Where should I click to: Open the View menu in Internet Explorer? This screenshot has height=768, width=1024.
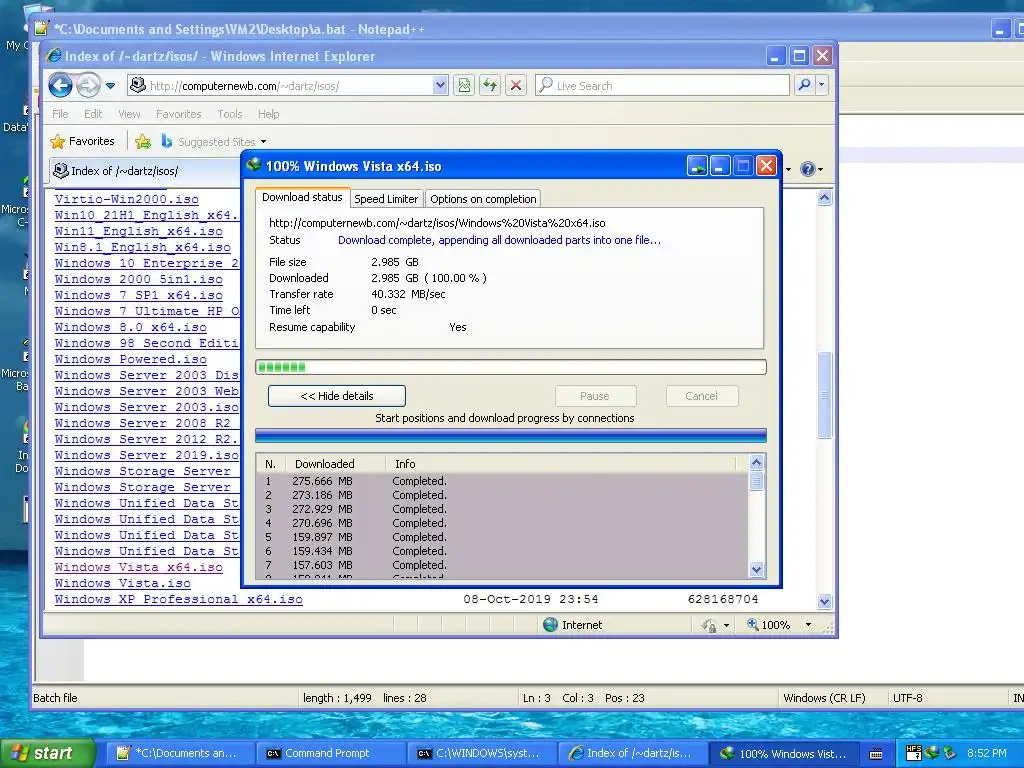coord(129,114)
